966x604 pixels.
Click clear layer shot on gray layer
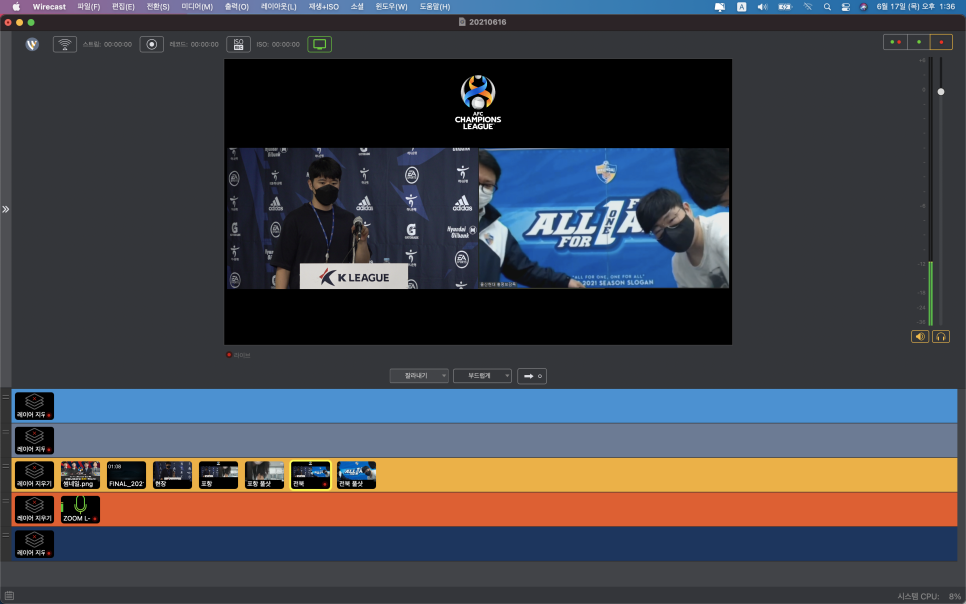pyautogui.click(x=34, y=441)
